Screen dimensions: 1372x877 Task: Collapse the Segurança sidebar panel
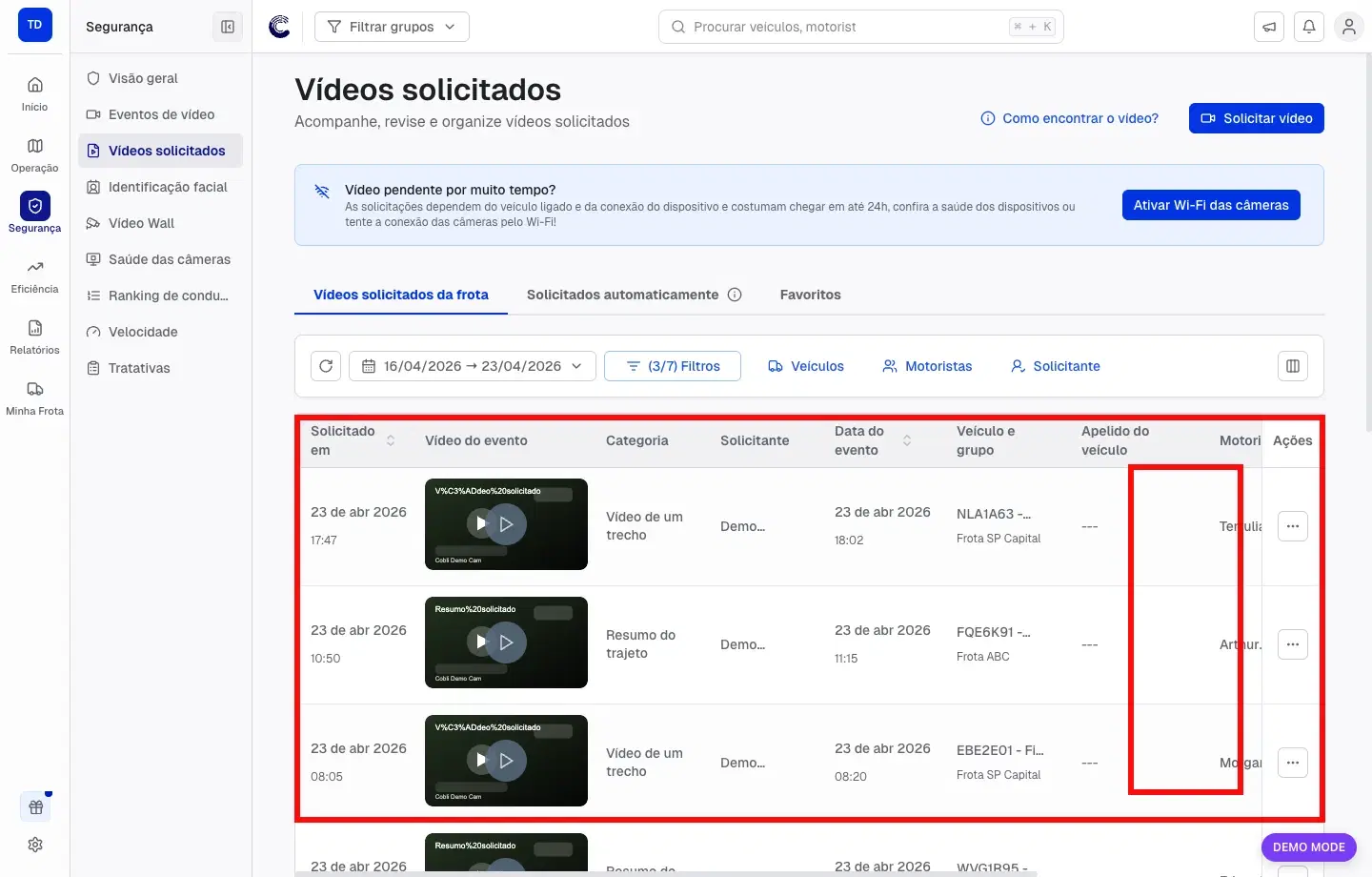228,27
